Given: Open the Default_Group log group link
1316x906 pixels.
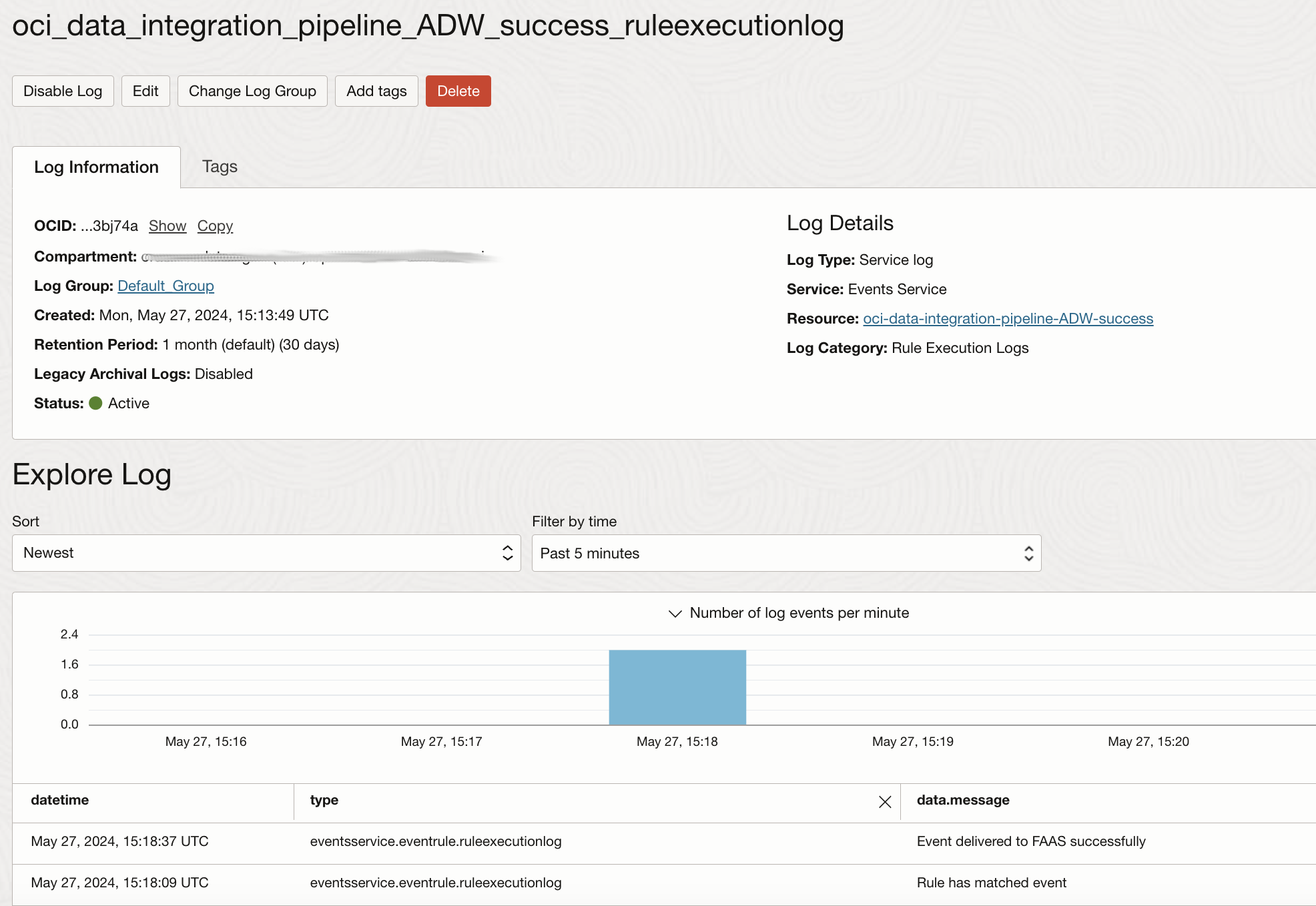Looking at the screenshot, I should tap(166, 286).
